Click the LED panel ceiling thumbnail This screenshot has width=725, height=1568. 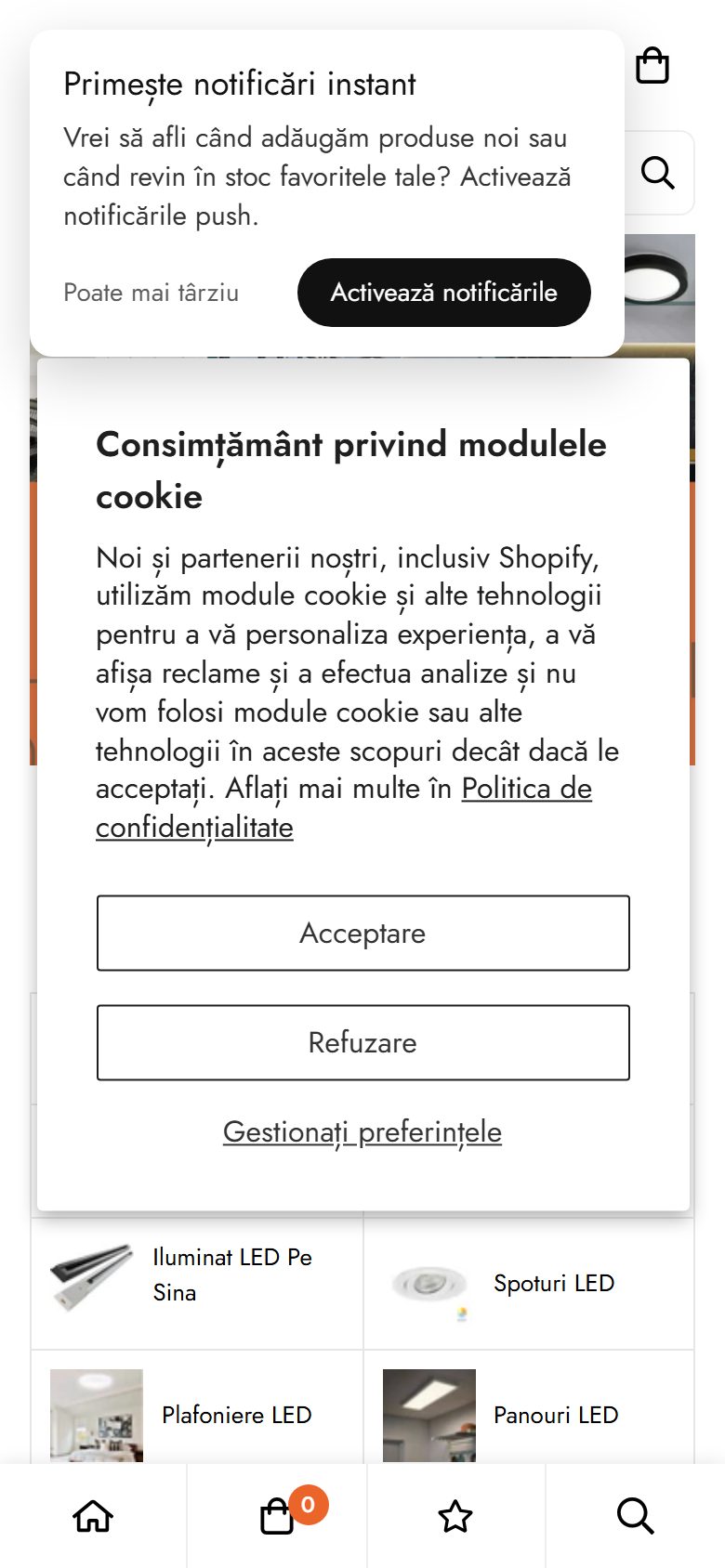click(x=429, y=1416)
